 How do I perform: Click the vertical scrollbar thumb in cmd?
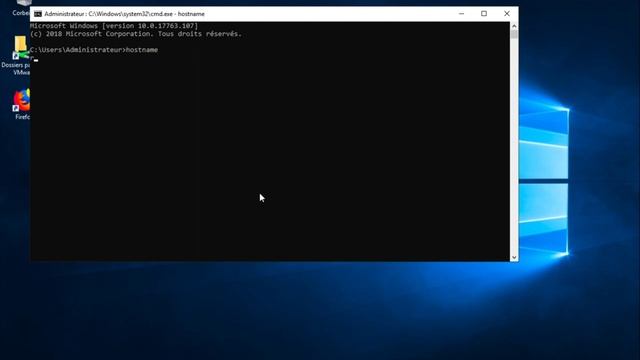tap(514, 34)
